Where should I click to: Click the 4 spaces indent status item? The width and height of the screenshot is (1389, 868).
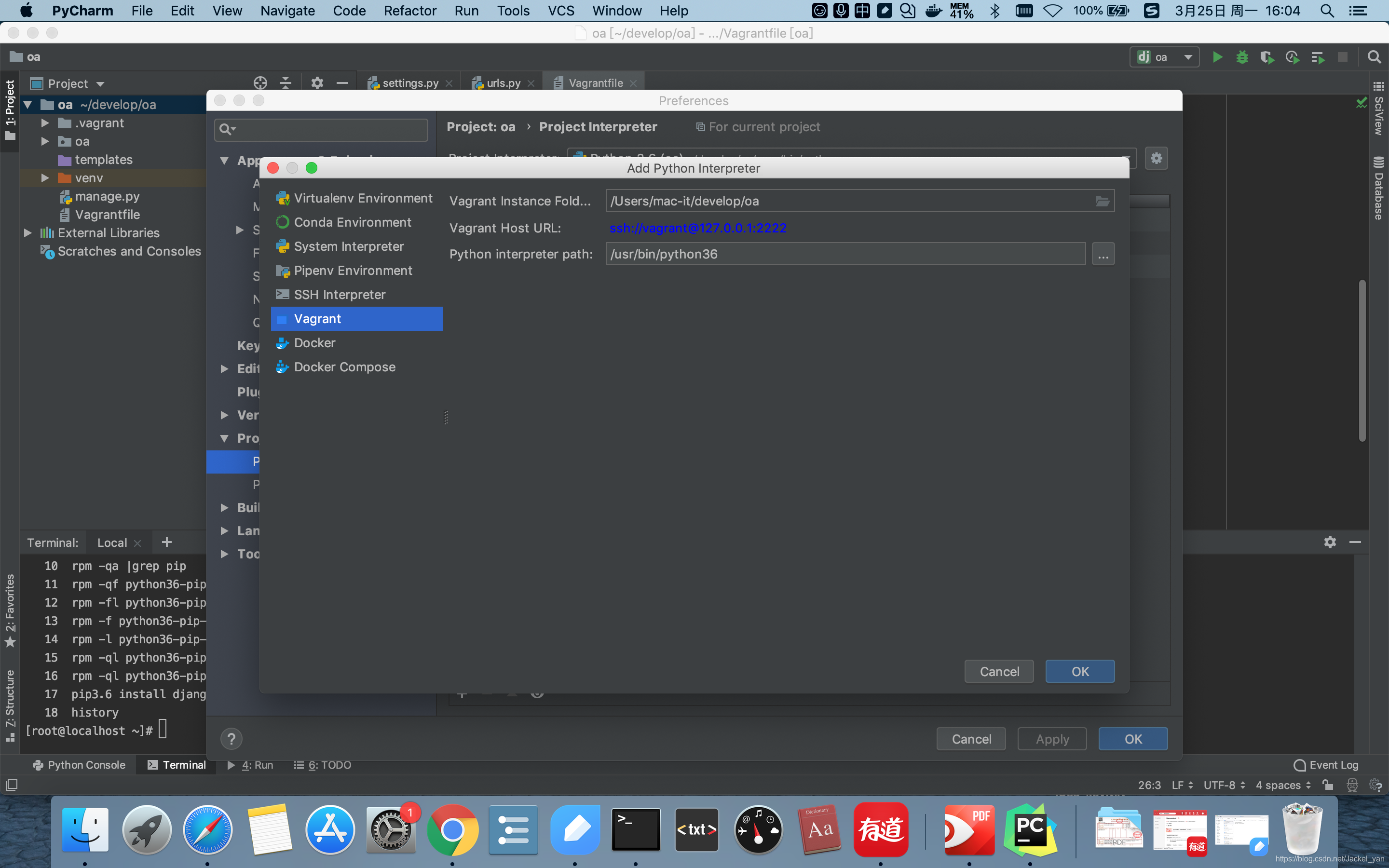click(x=1283, y=785)
